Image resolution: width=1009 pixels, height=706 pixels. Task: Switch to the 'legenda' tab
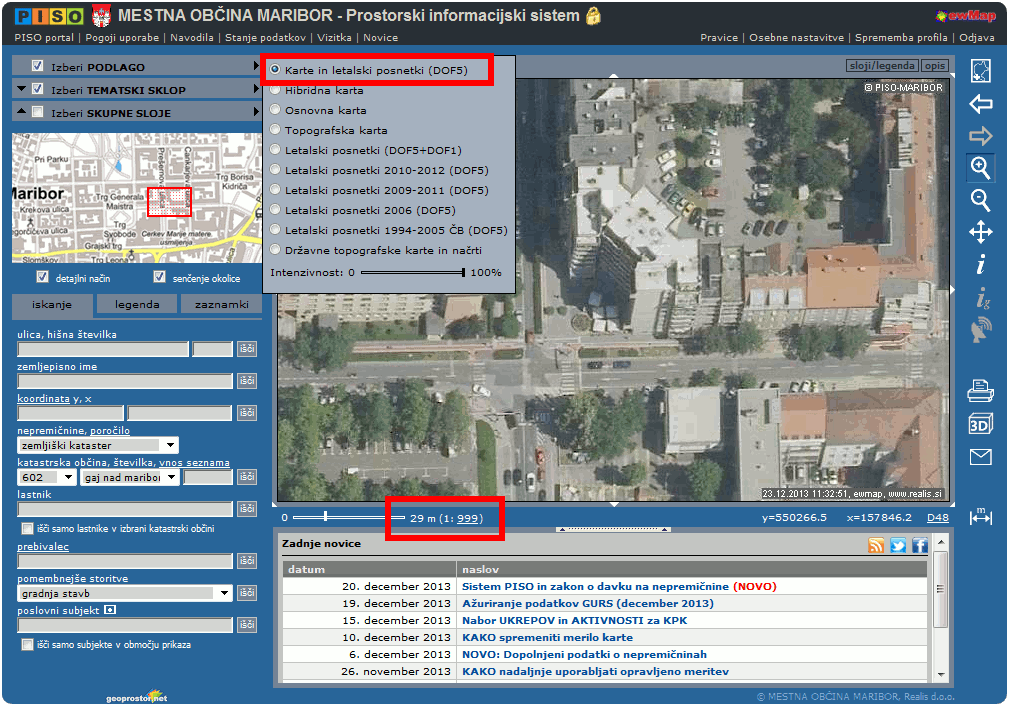coord(136,304)
